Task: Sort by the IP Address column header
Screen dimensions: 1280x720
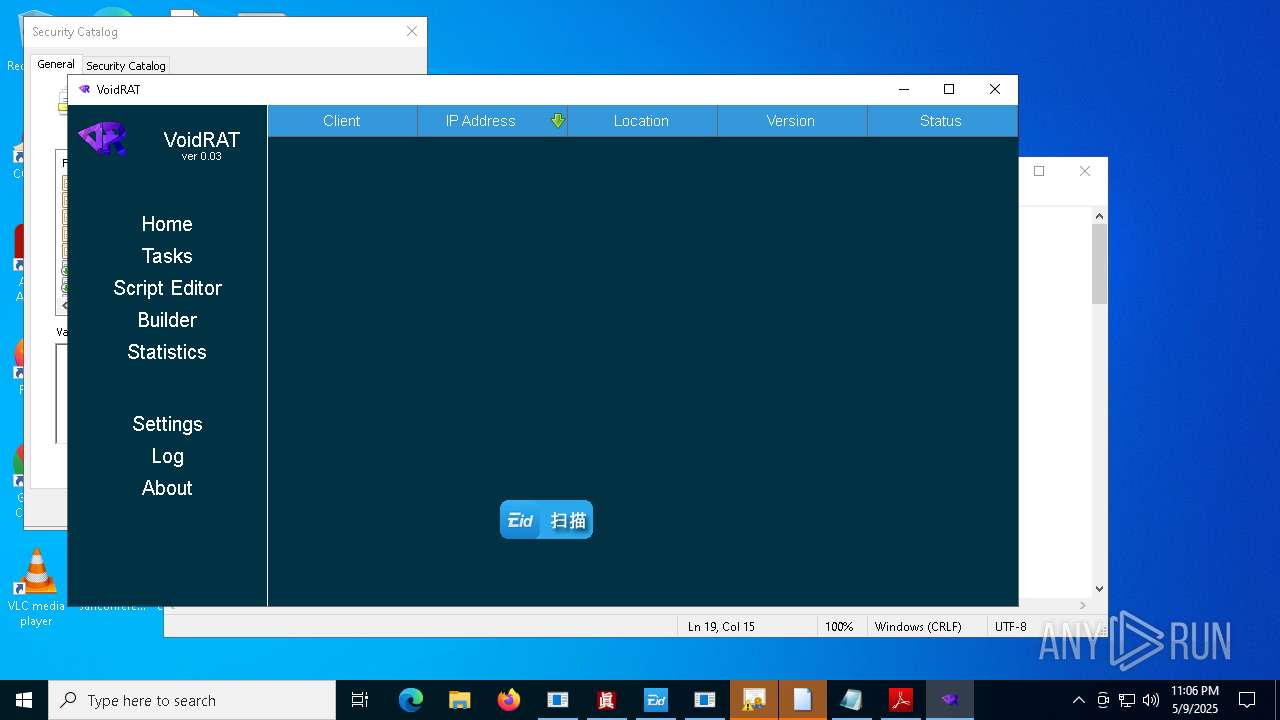Action: pos(492,121)
